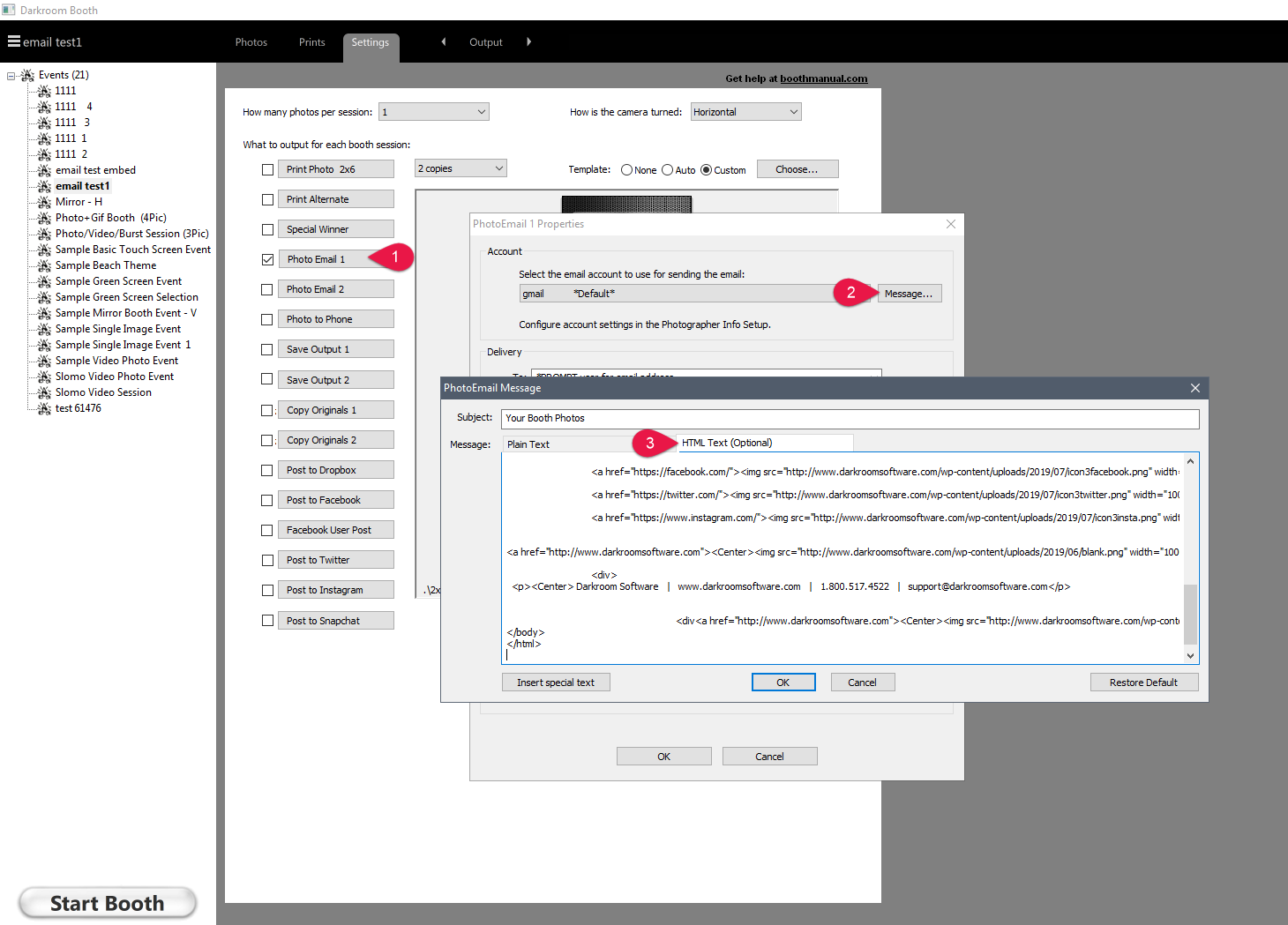Click the icon beside 'Photo+Gif Booth (4Pic)'
This screenshot has height=925, width=1288.
click(44, 218)
